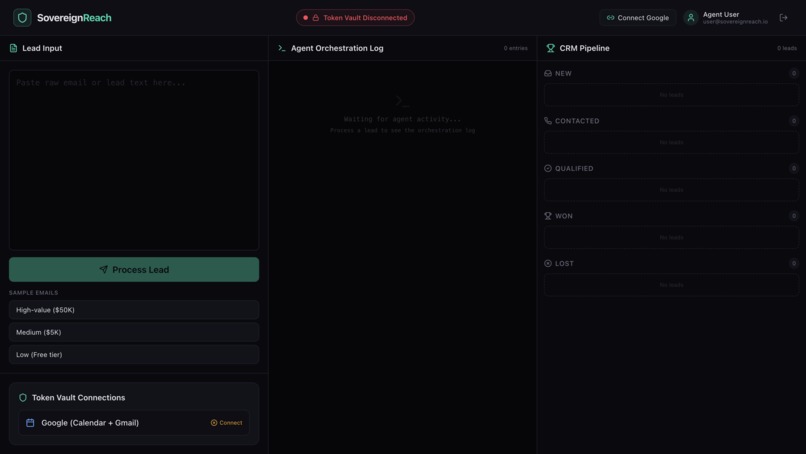Click the CONTACTED stage phone icon

tap(548, 121)
